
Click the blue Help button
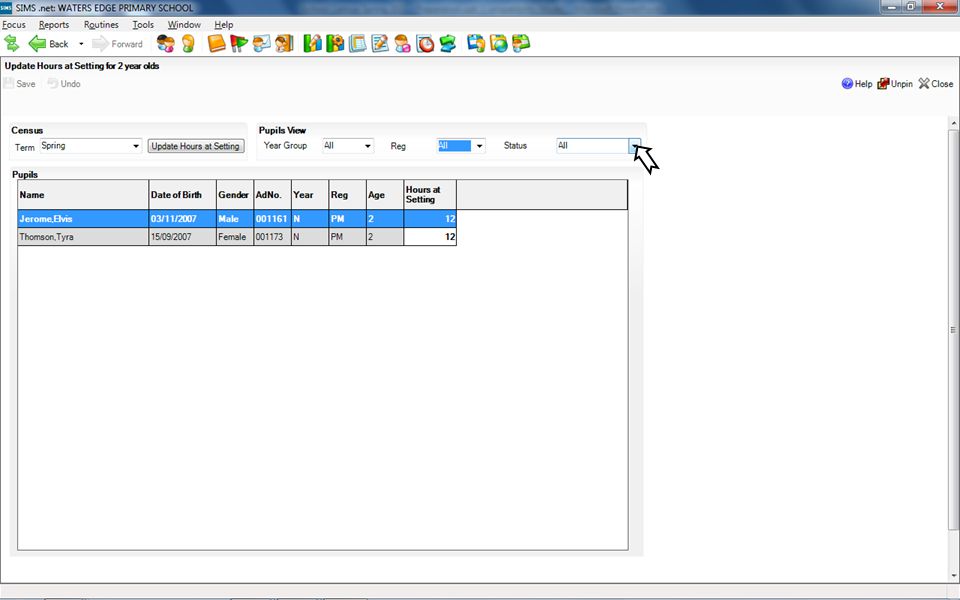click(x=857, y=84)
